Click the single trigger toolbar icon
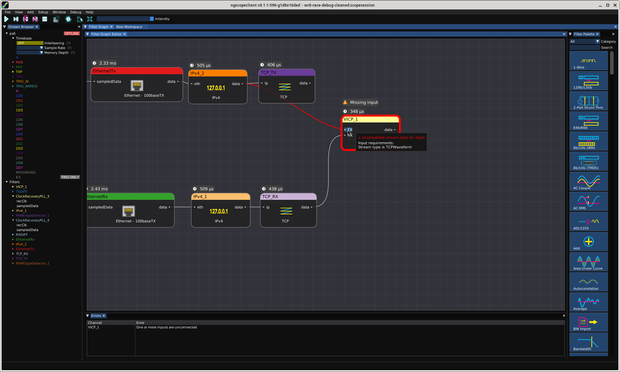This screenshot has height=372, width=620. (x=16, y=19)
